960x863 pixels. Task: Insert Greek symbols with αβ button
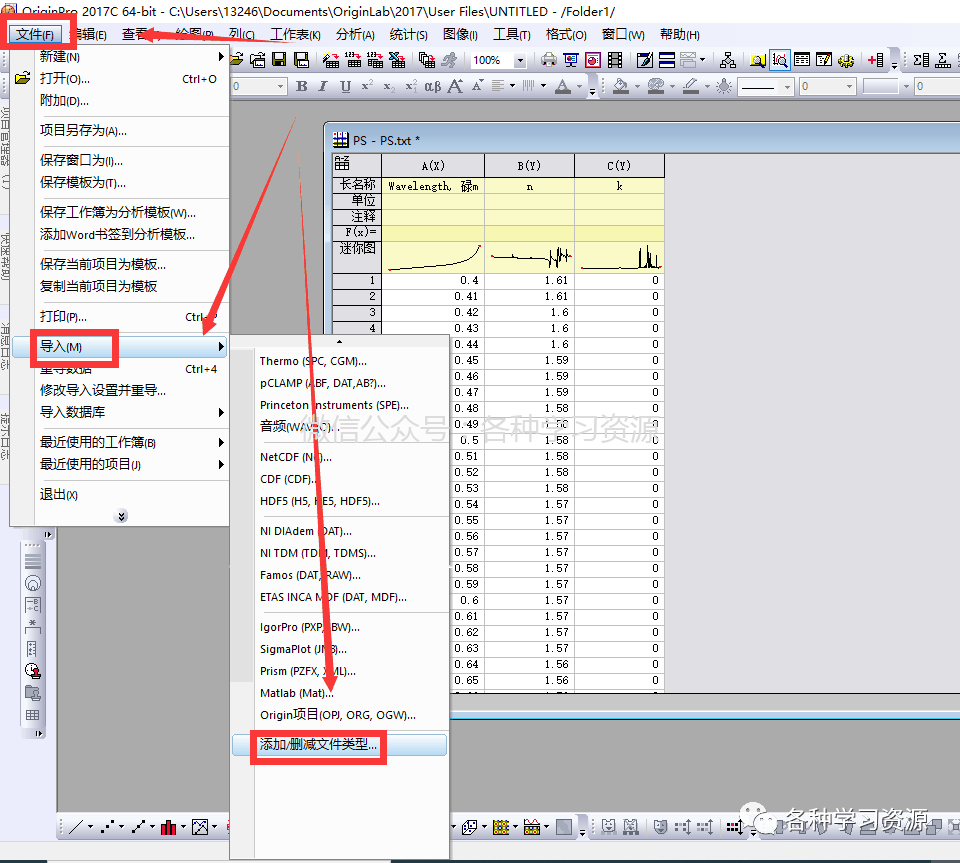[432, 87]
